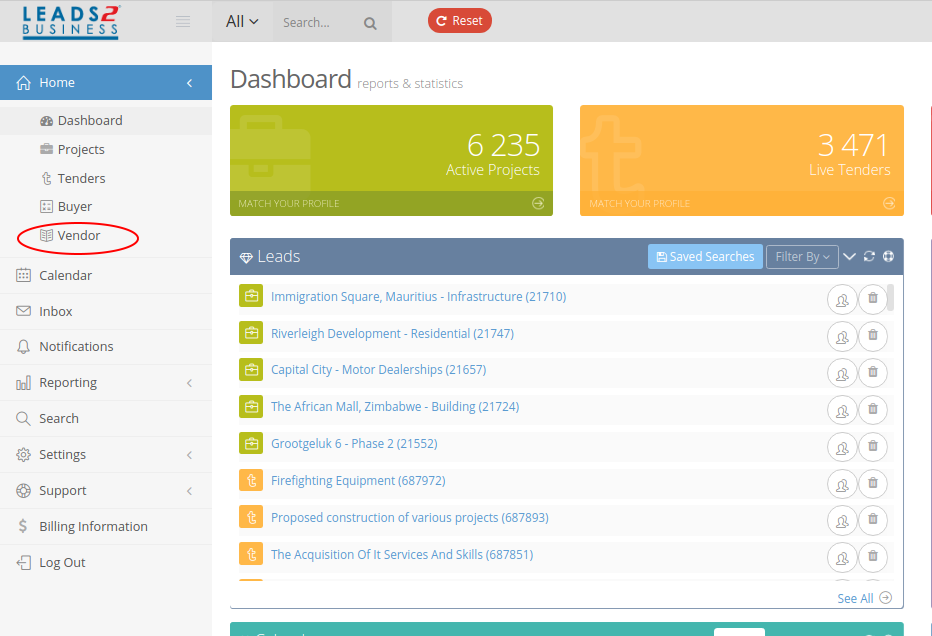The height and width of the screenshot is (636, 932).
Task: Click the Notifications bell icon
Action: click(x=23, y=347)
